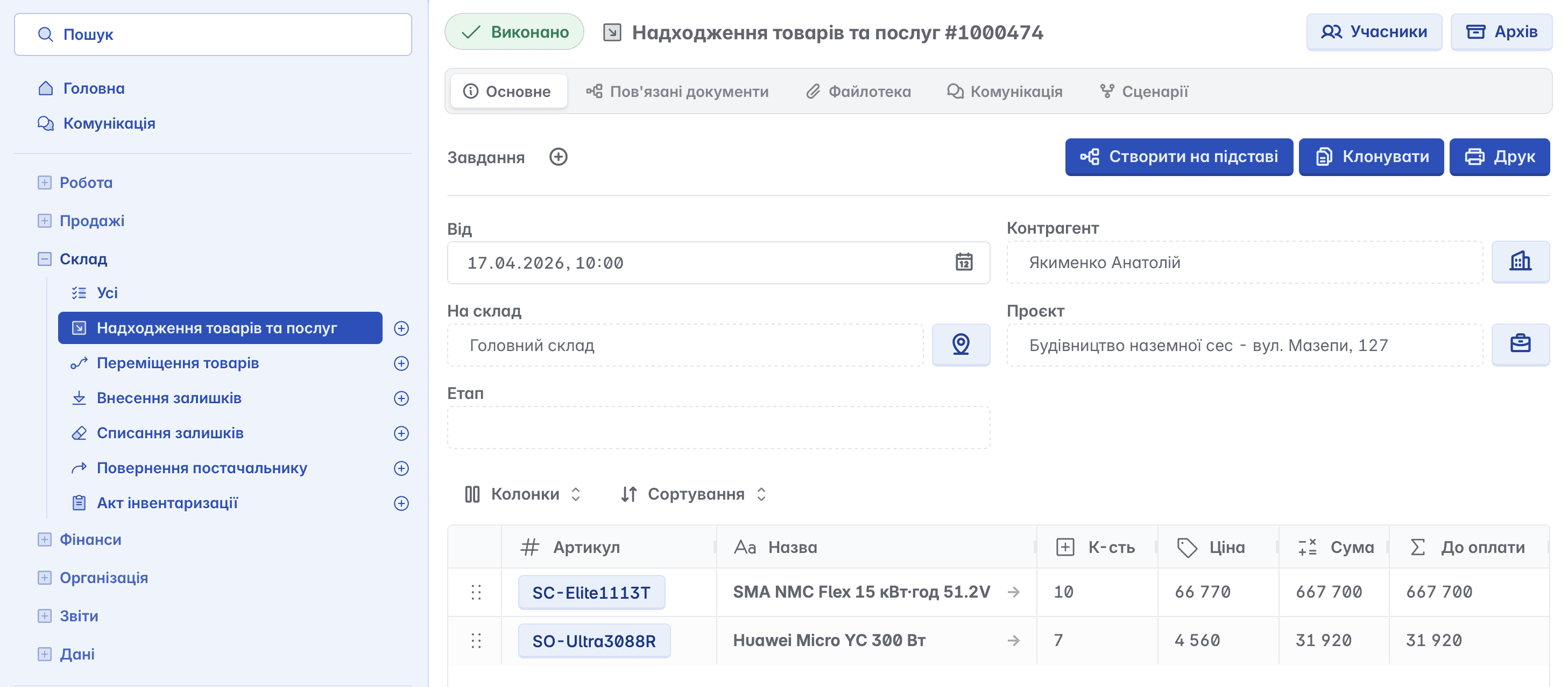Click the Створити на підставі button

point(1178,157)
